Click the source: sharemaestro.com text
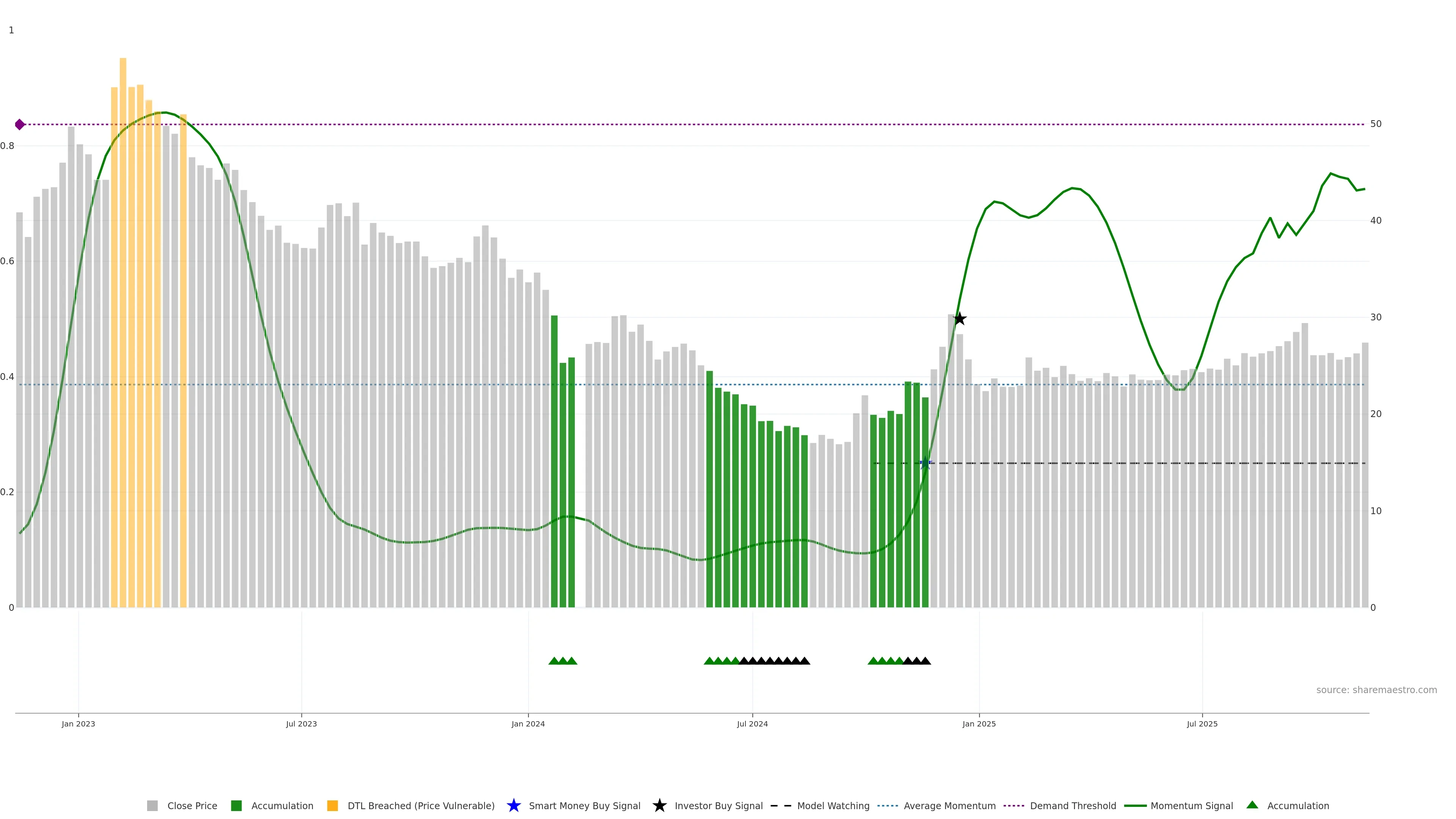1456x819 pixels. pos(1376,690)
